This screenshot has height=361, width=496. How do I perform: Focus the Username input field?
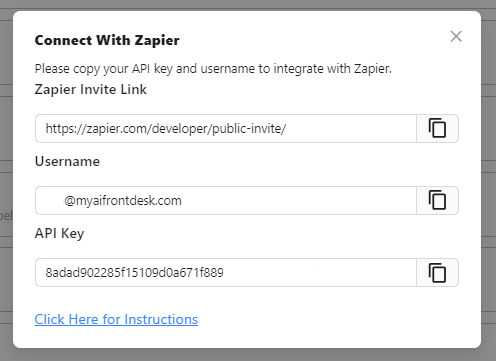(226, 200)
